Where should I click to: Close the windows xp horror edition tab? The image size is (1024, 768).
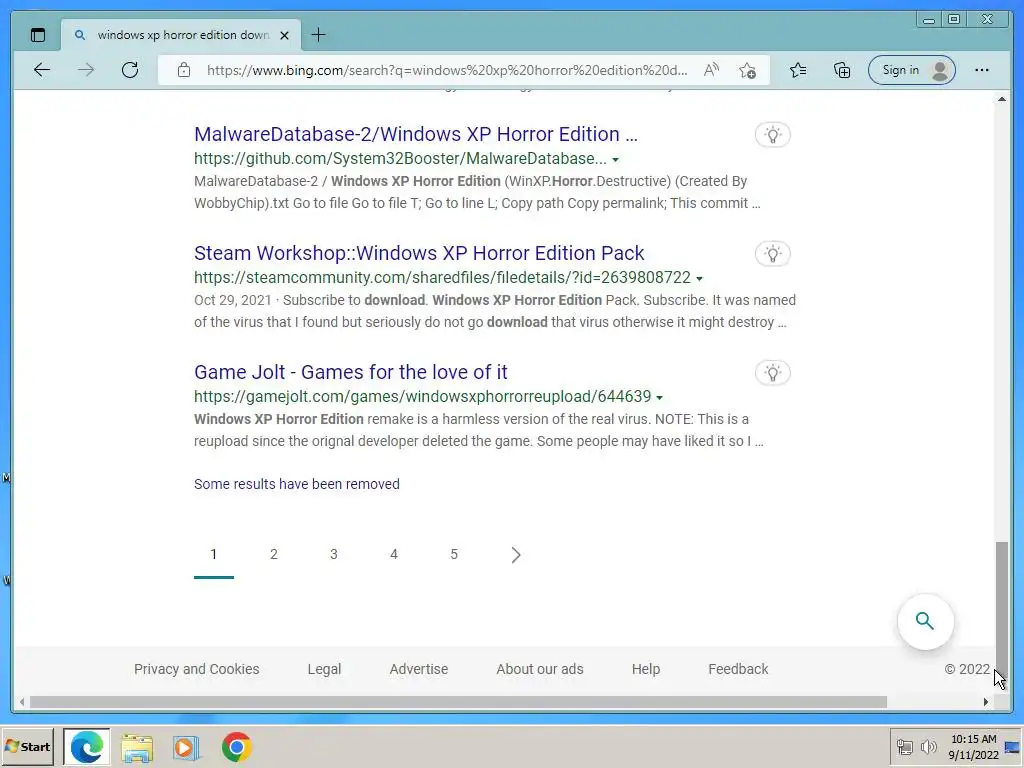pos(284,35)
